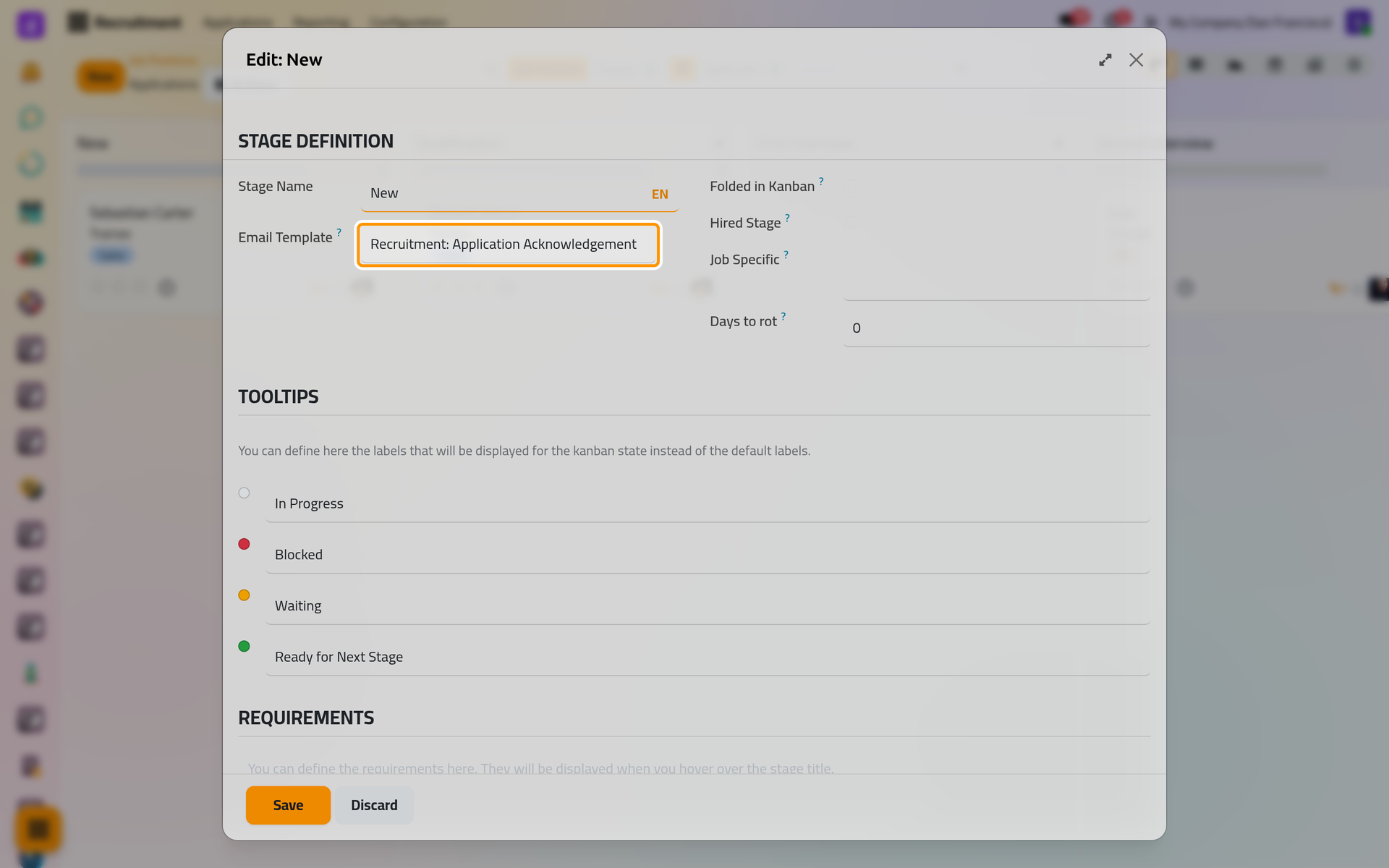The height and width of the screenshot is (868, 1389).
Task: Click the TOOLTIPS section heading
Action: 279,396
